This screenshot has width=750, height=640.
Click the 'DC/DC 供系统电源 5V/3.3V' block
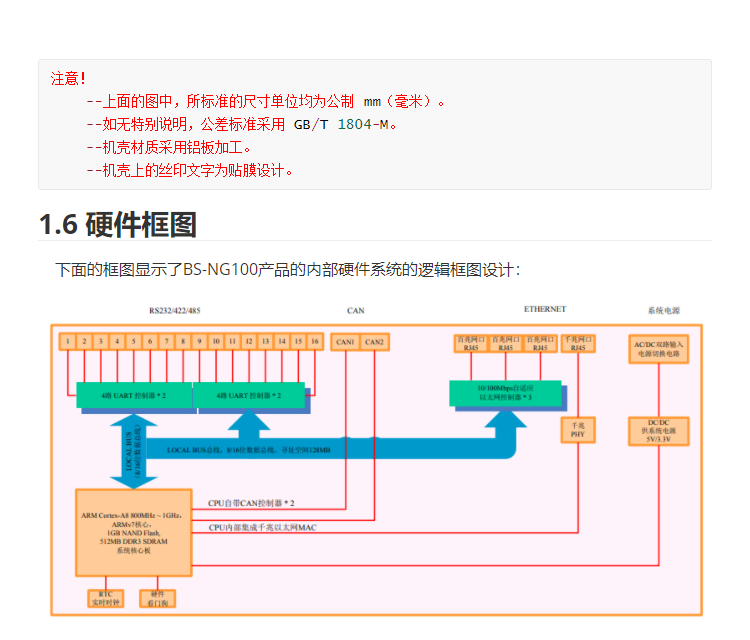(x=659, y=431)
